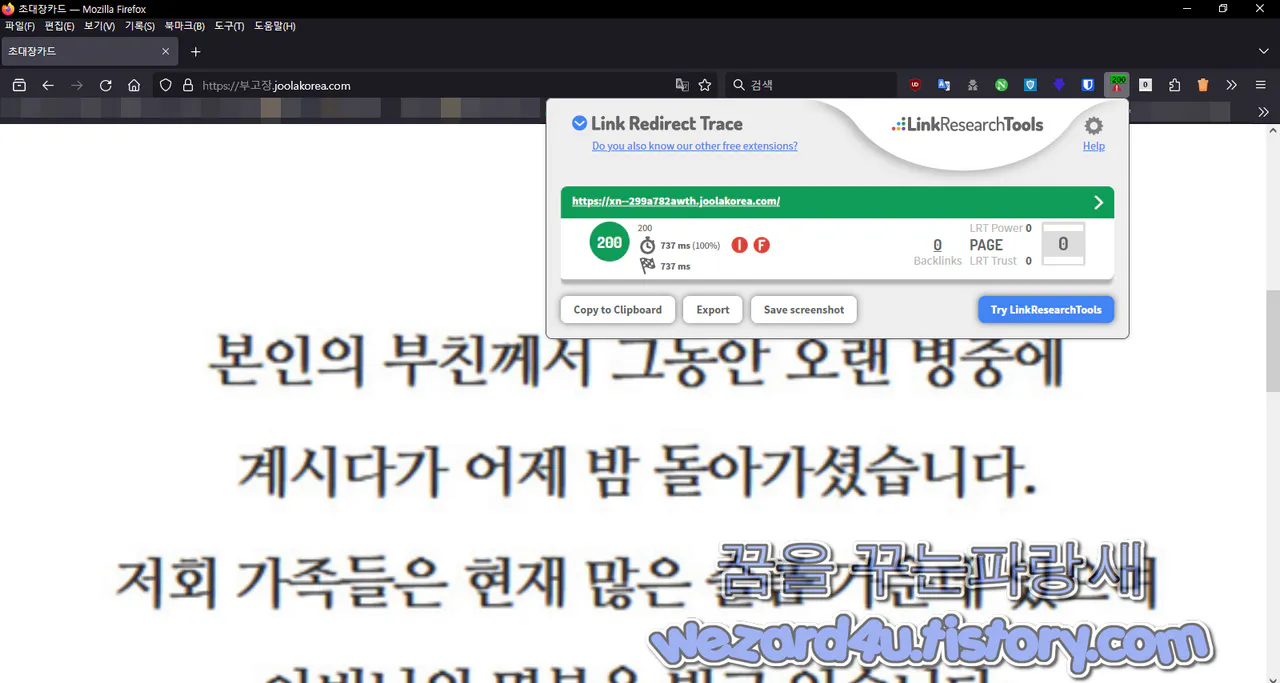Viewport: 1280px width, 683px height.
Task: Select the 초대장카드 tab
Action: point(90,51)
